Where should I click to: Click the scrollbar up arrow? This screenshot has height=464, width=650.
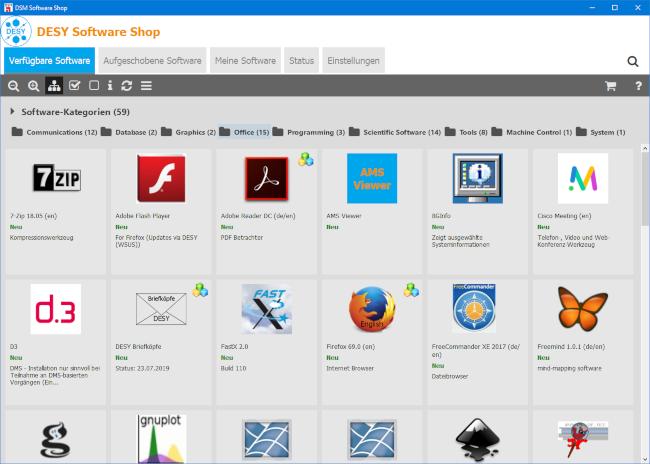[645, 148]
